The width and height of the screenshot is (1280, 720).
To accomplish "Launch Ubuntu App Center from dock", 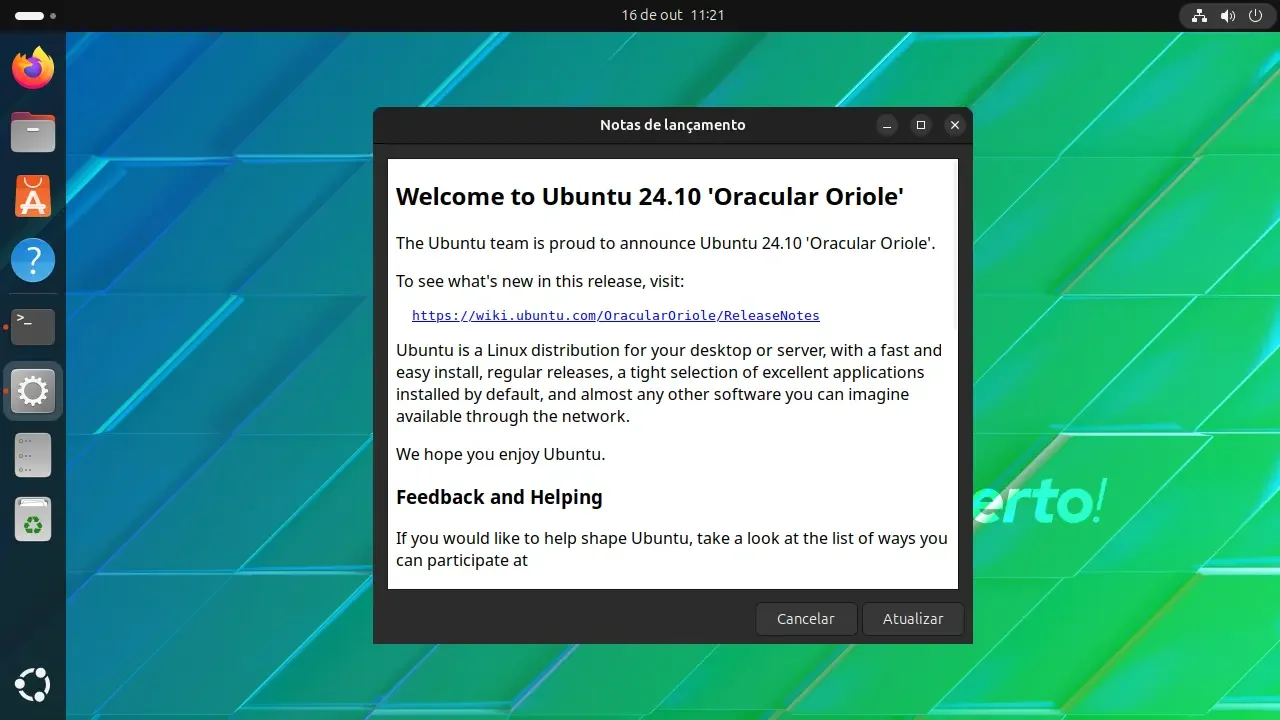I will click(33, 196).
